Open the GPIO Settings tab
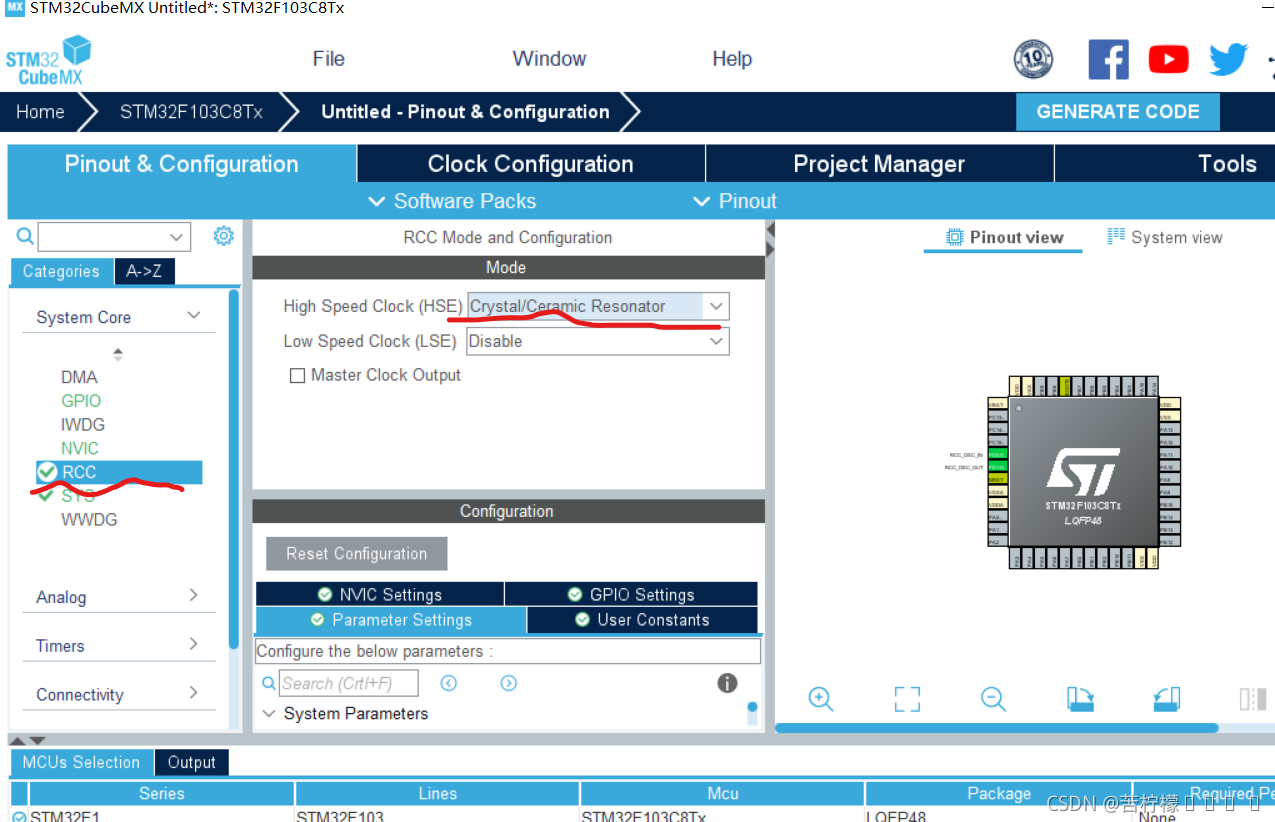This screenshot has height=822, width=1275. click(x=631, y=594)
